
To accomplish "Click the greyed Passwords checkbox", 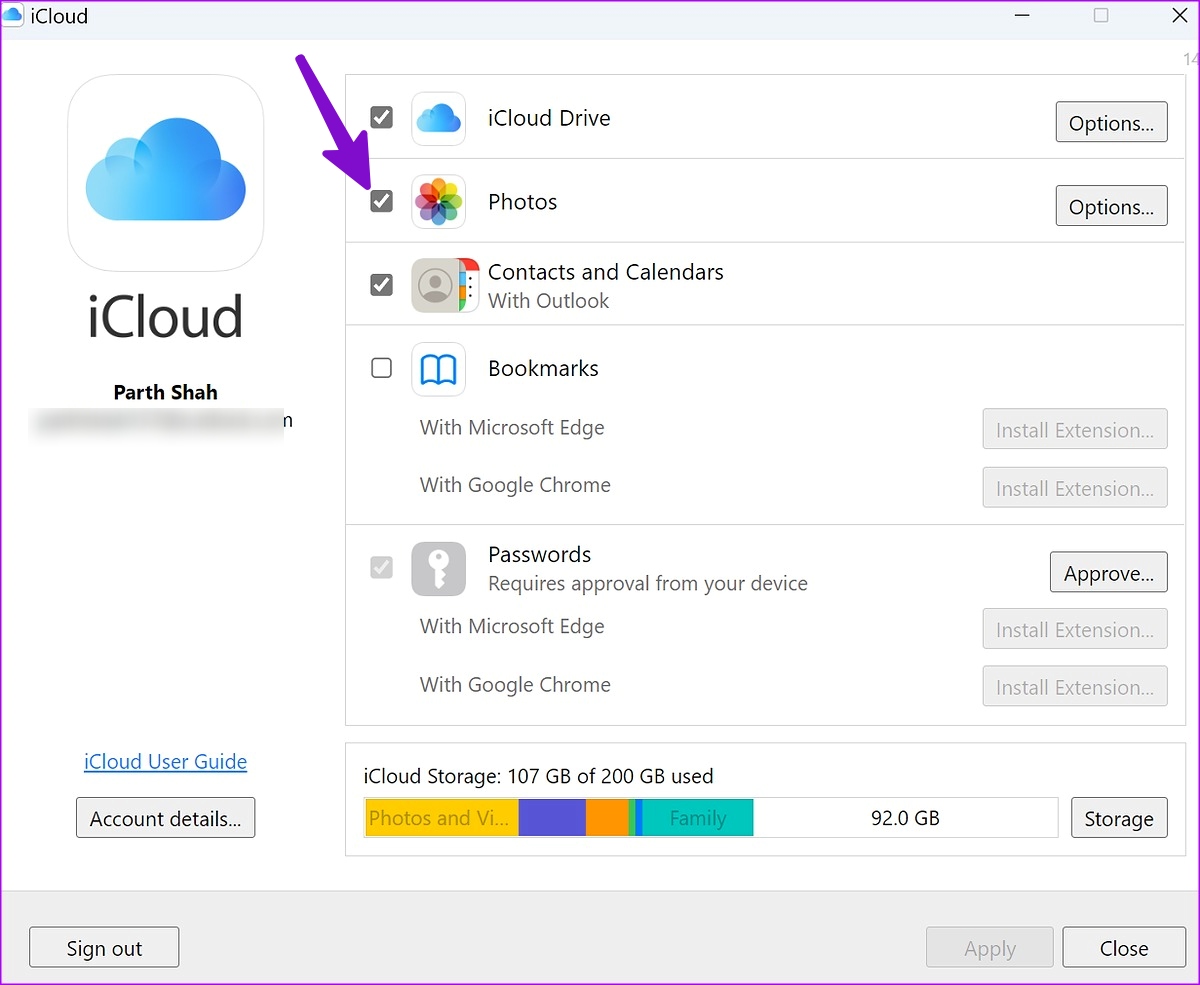I will [x=381, y=568].
